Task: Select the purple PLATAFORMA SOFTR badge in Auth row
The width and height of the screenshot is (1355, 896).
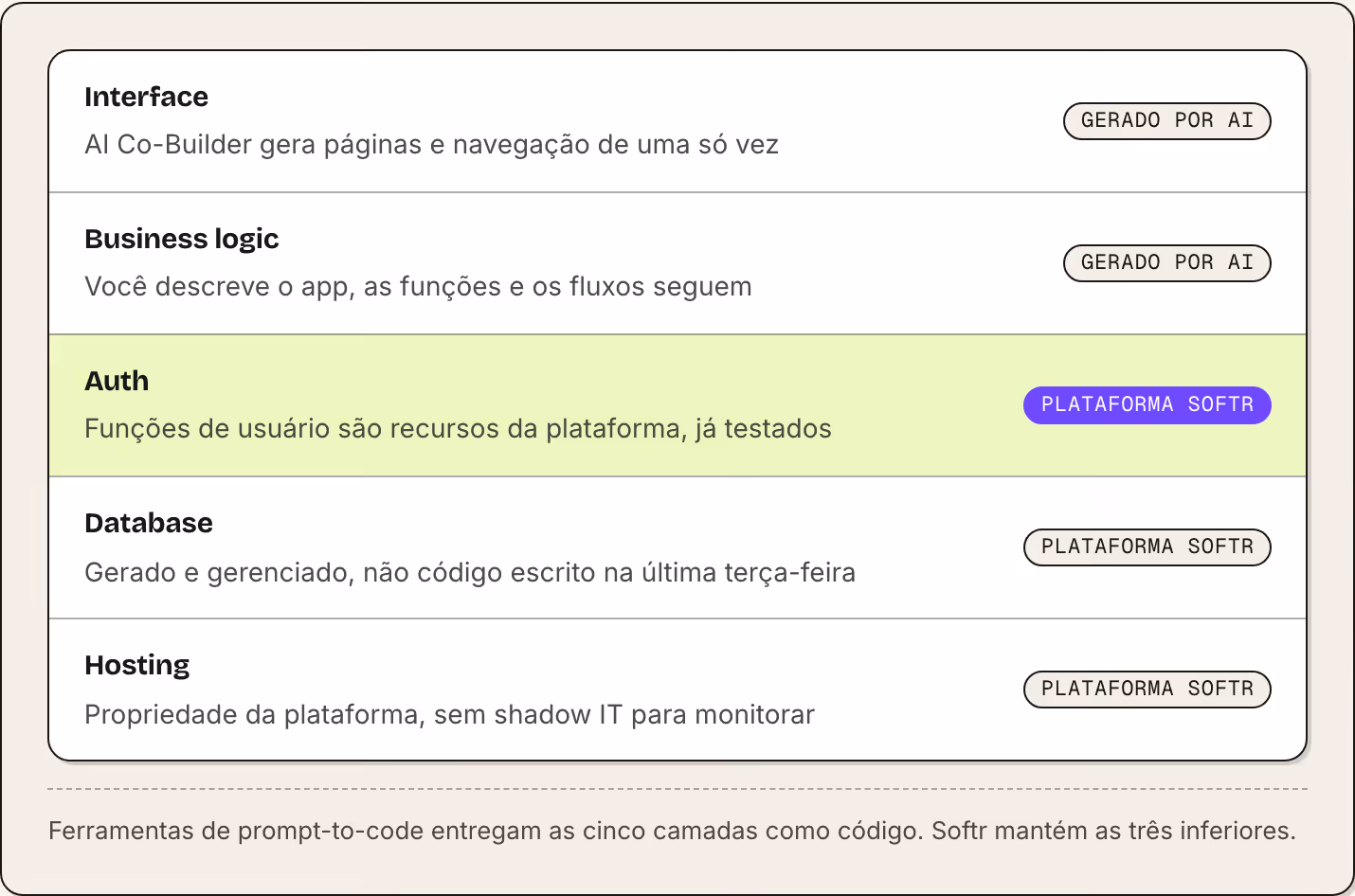Action: (x=1147, y=405)
